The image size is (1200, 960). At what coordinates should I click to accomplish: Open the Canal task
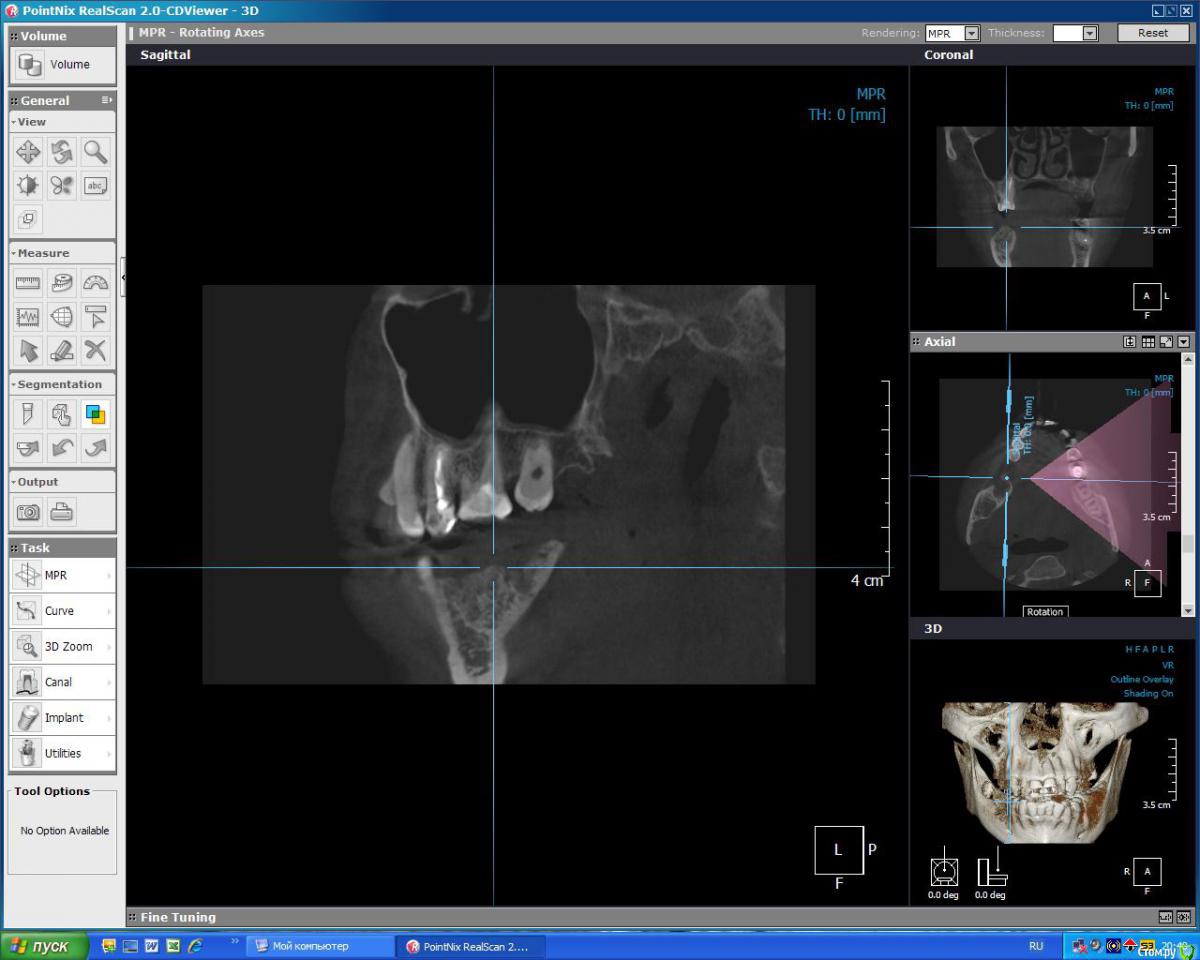[62, 682]
